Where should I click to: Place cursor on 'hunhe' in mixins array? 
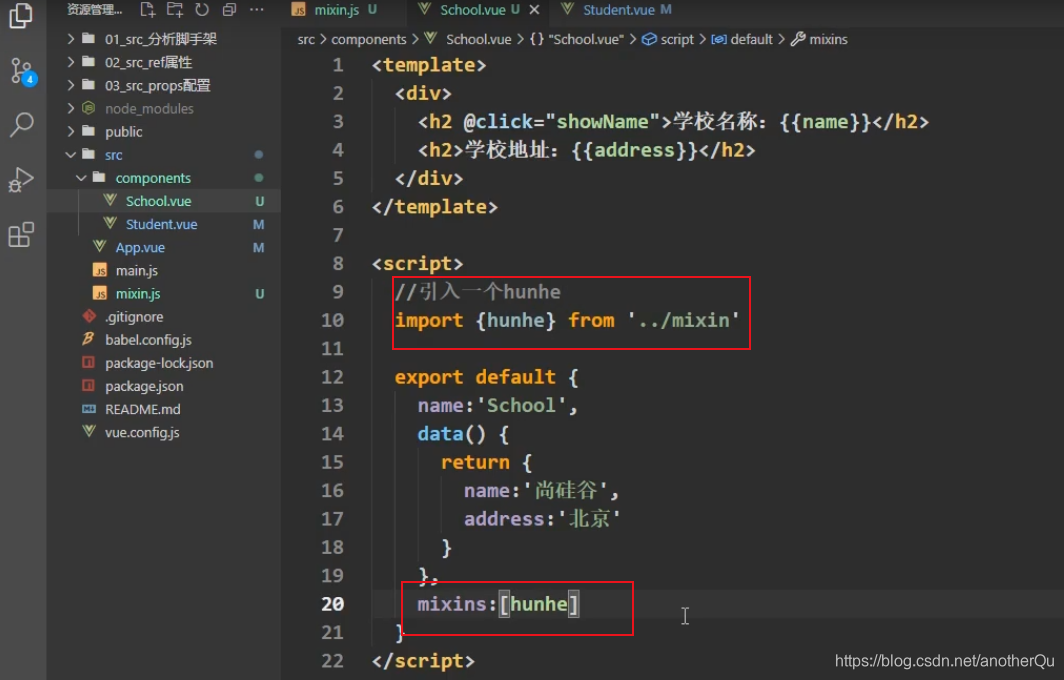[539, 604]
